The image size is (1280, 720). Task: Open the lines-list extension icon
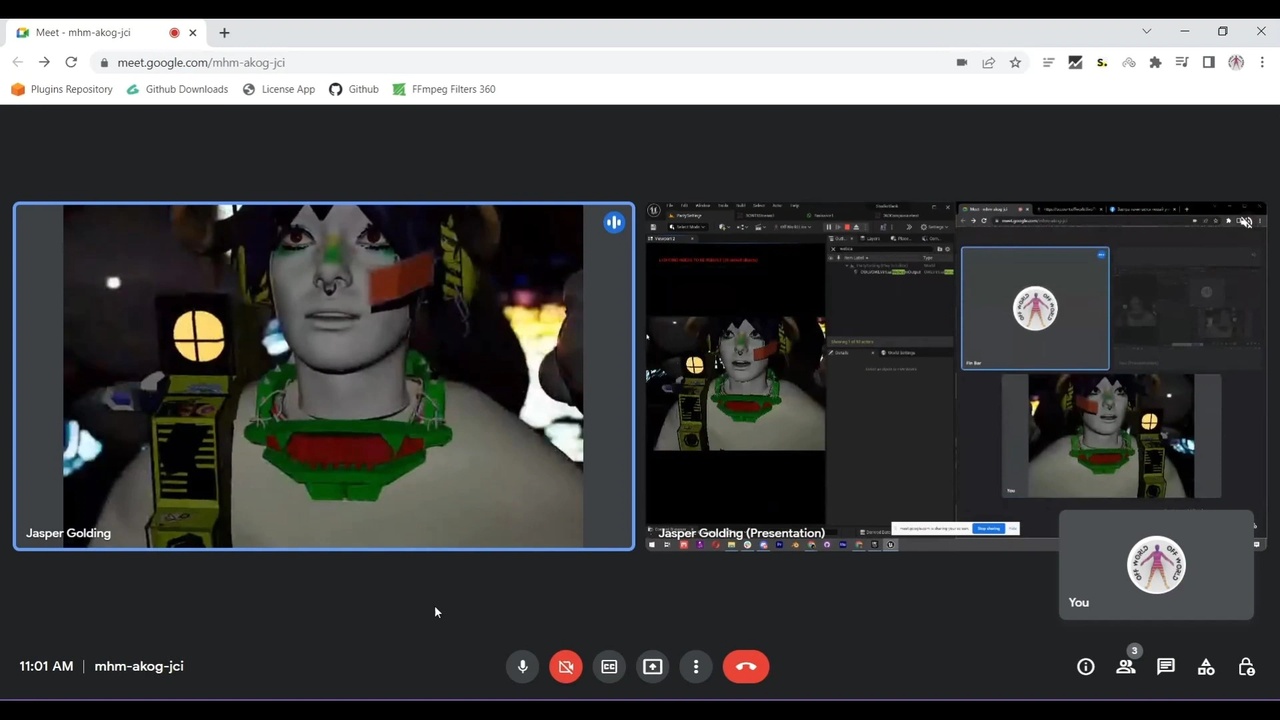1048,62
